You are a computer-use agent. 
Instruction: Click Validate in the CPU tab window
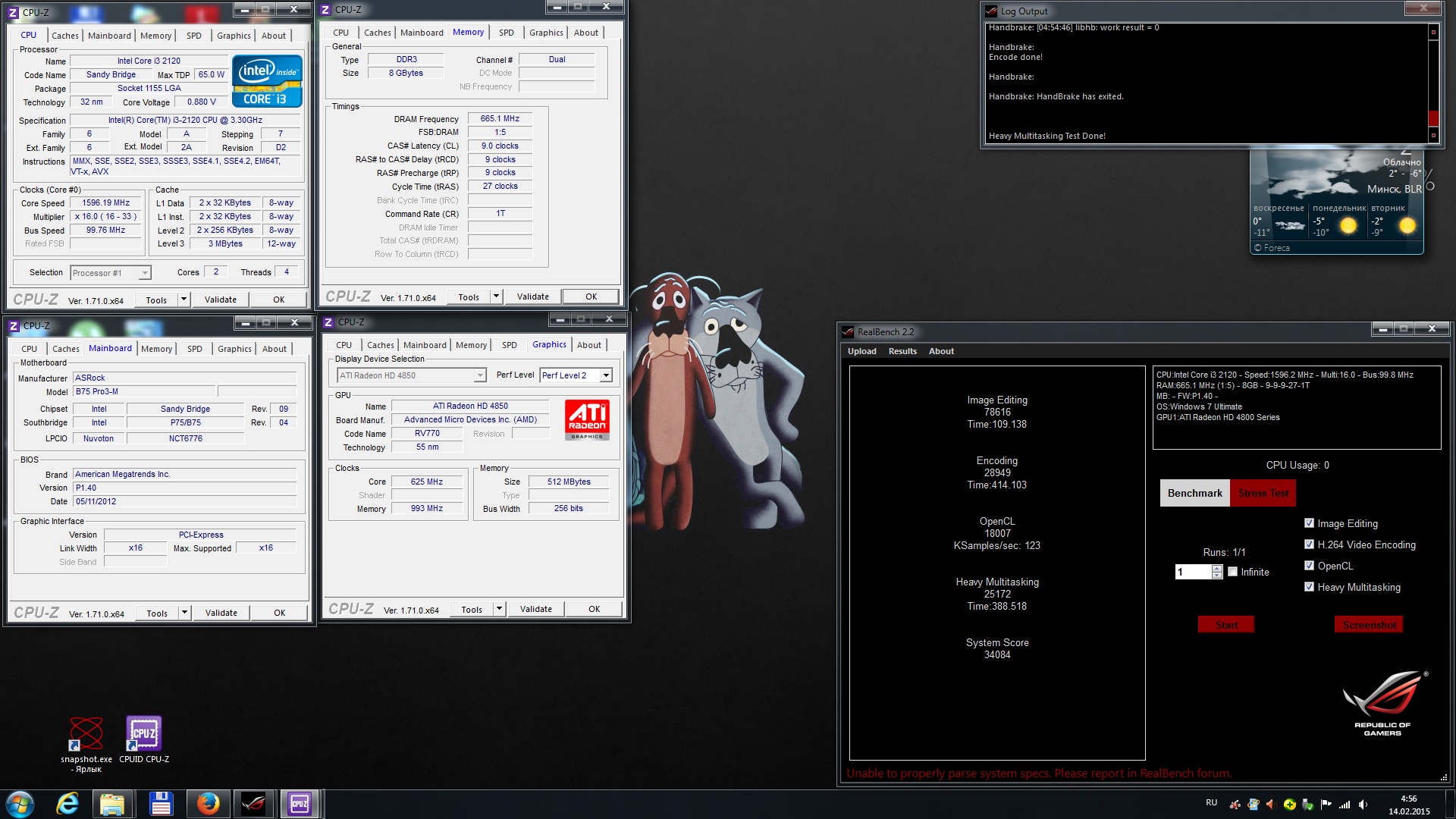point(221,300)
